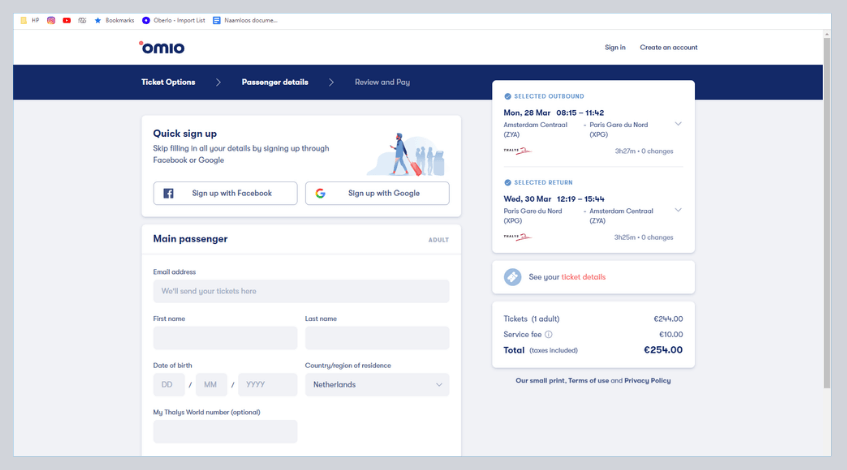Click the Omio logo
847x470 pixels.
[162, 48]
